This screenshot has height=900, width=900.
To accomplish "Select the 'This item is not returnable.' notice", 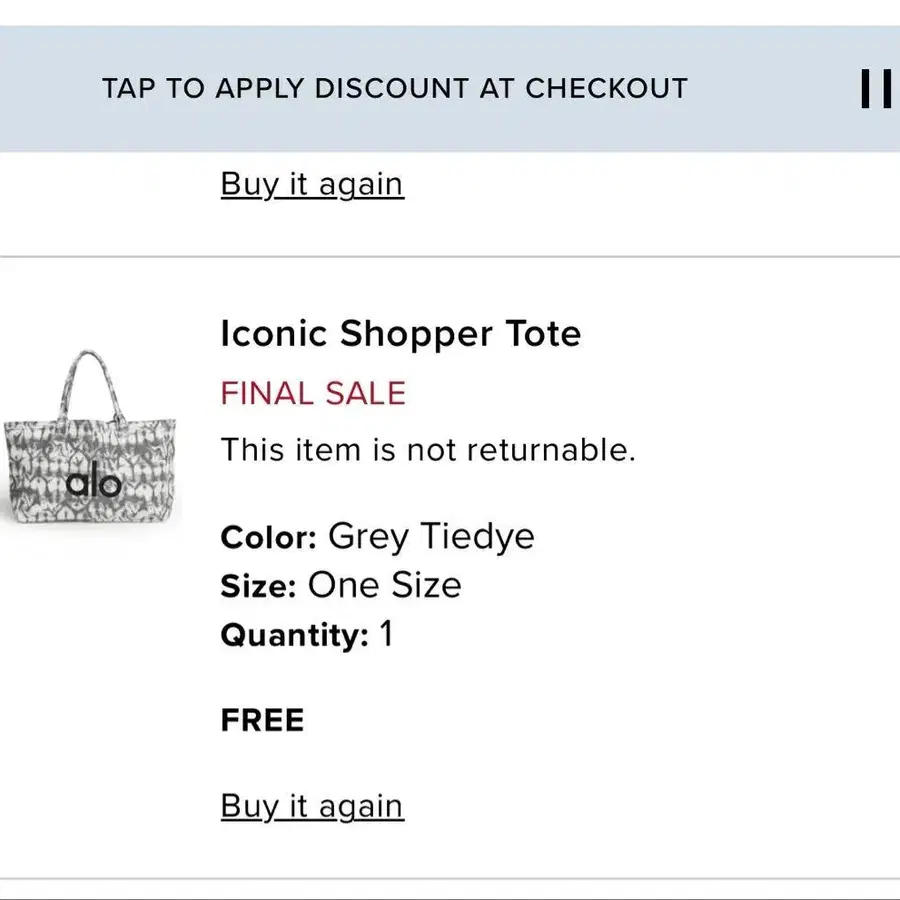I will (x=428, y=450).
